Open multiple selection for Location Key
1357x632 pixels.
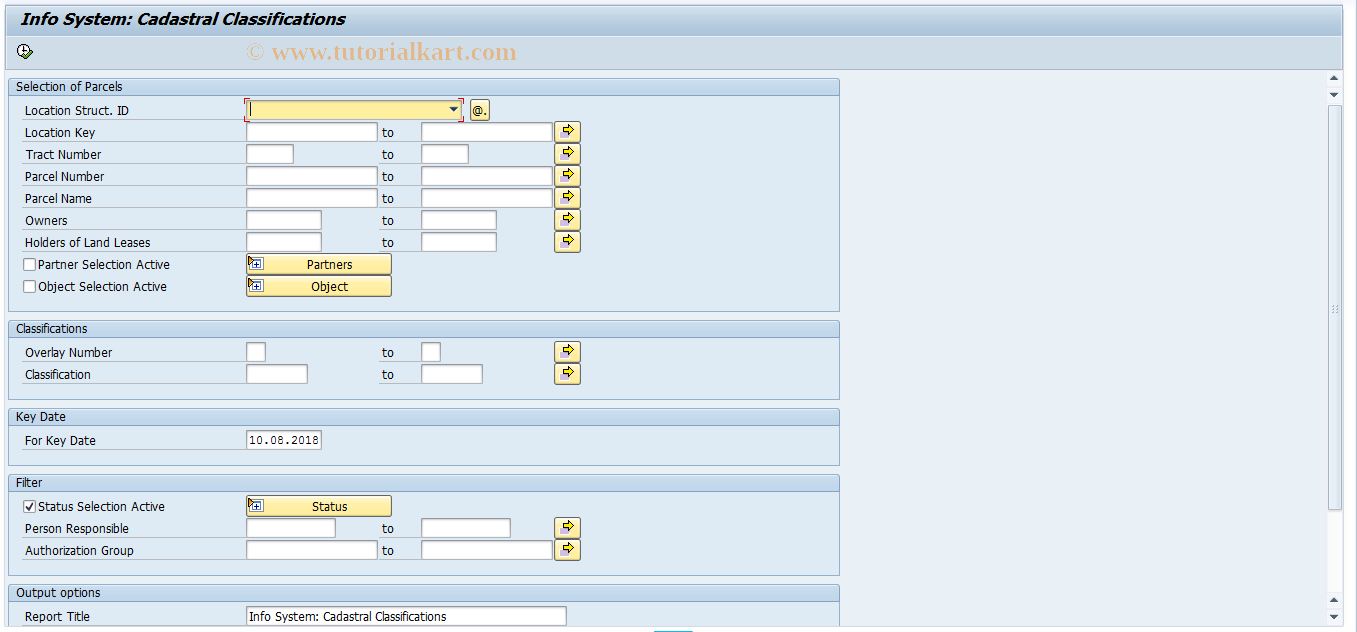(x=568, y=132)
